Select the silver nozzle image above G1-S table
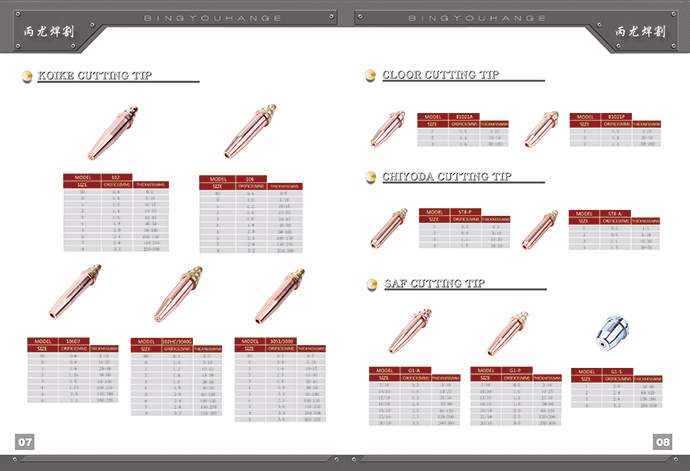 point(613,333)
